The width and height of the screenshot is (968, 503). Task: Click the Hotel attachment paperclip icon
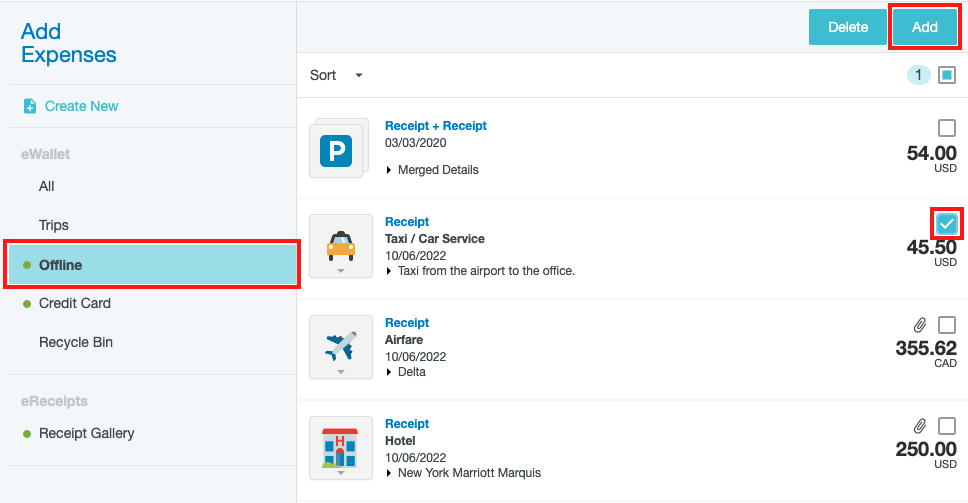[x=920, y=426]
